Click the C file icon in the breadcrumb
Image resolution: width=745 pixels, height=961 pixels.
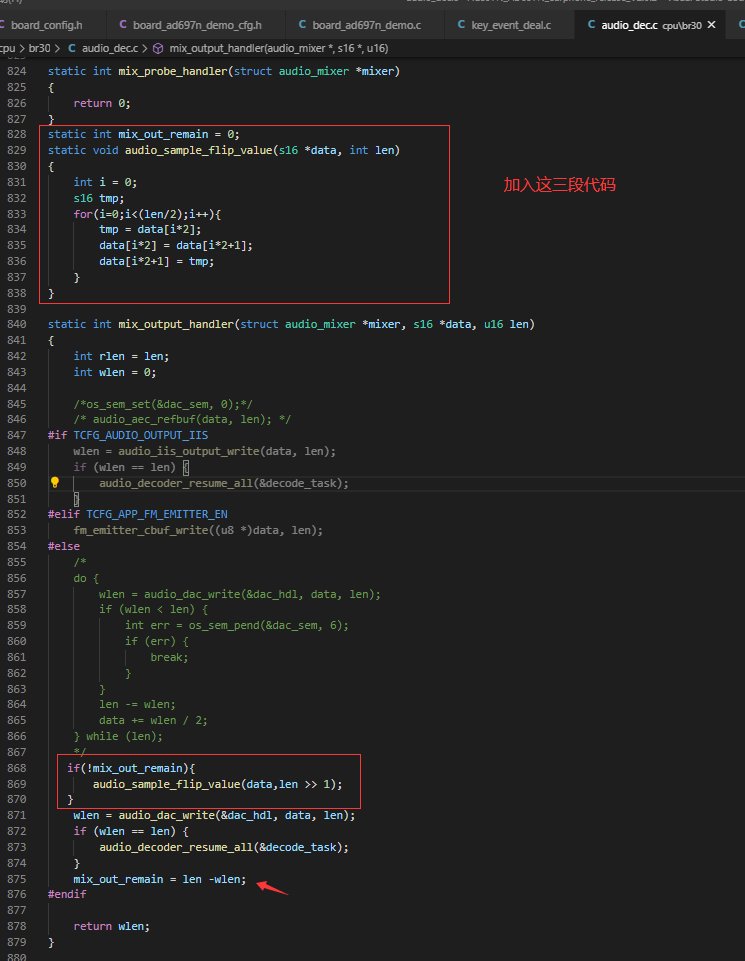tap(72, 48)
